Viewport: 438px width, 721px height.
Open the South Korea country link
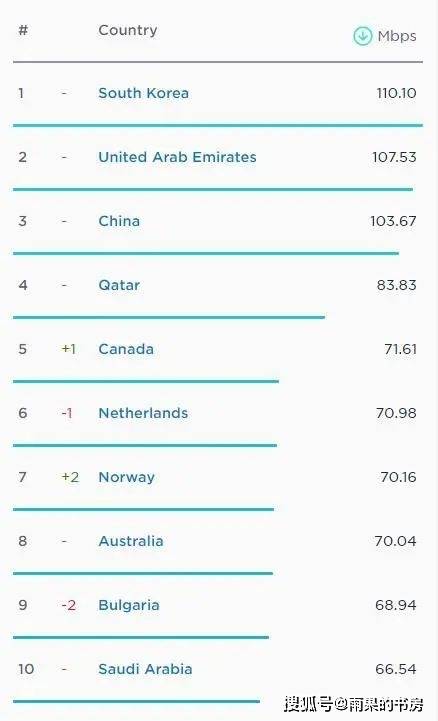[143, 93]
